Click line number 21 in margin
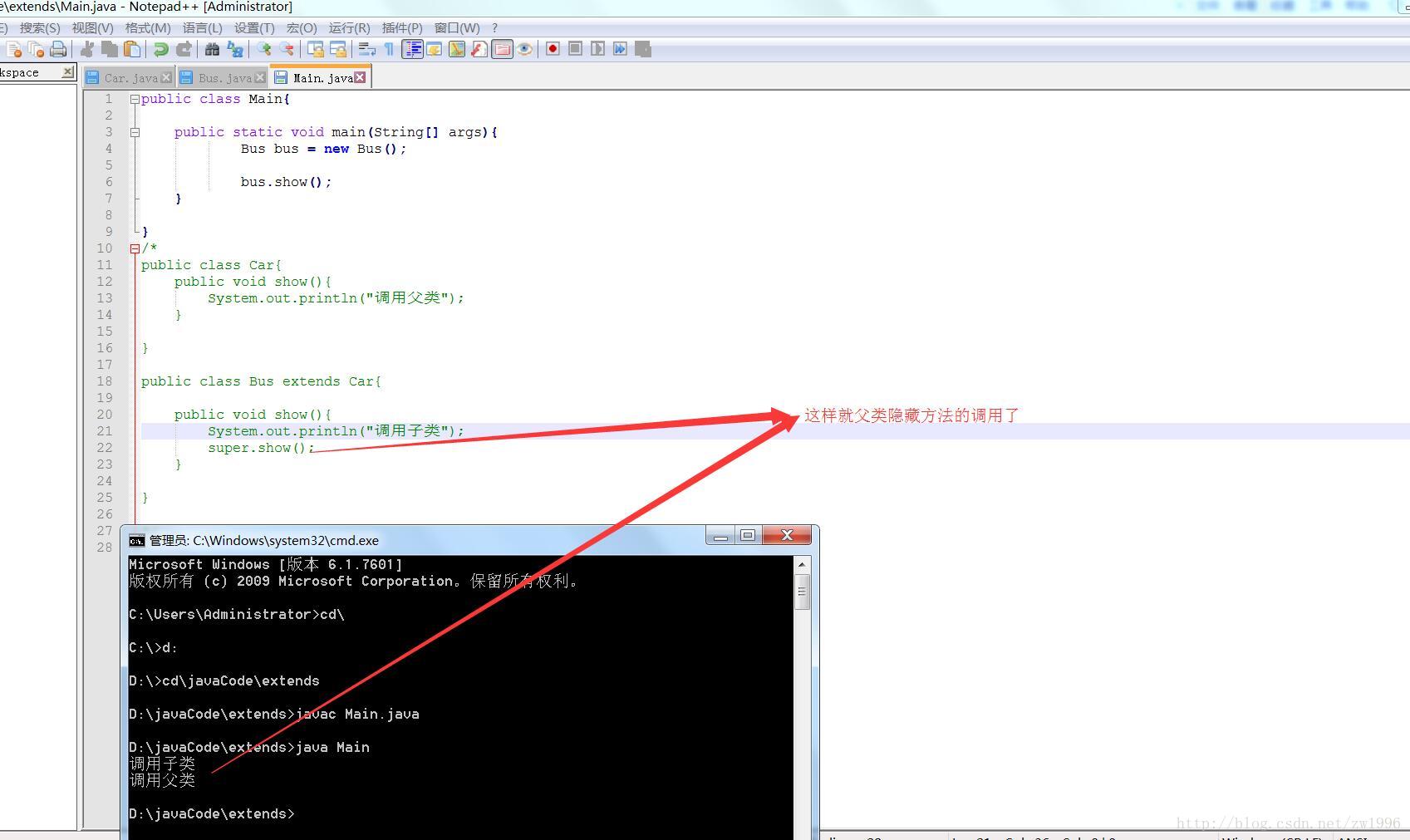 (105, 431)
